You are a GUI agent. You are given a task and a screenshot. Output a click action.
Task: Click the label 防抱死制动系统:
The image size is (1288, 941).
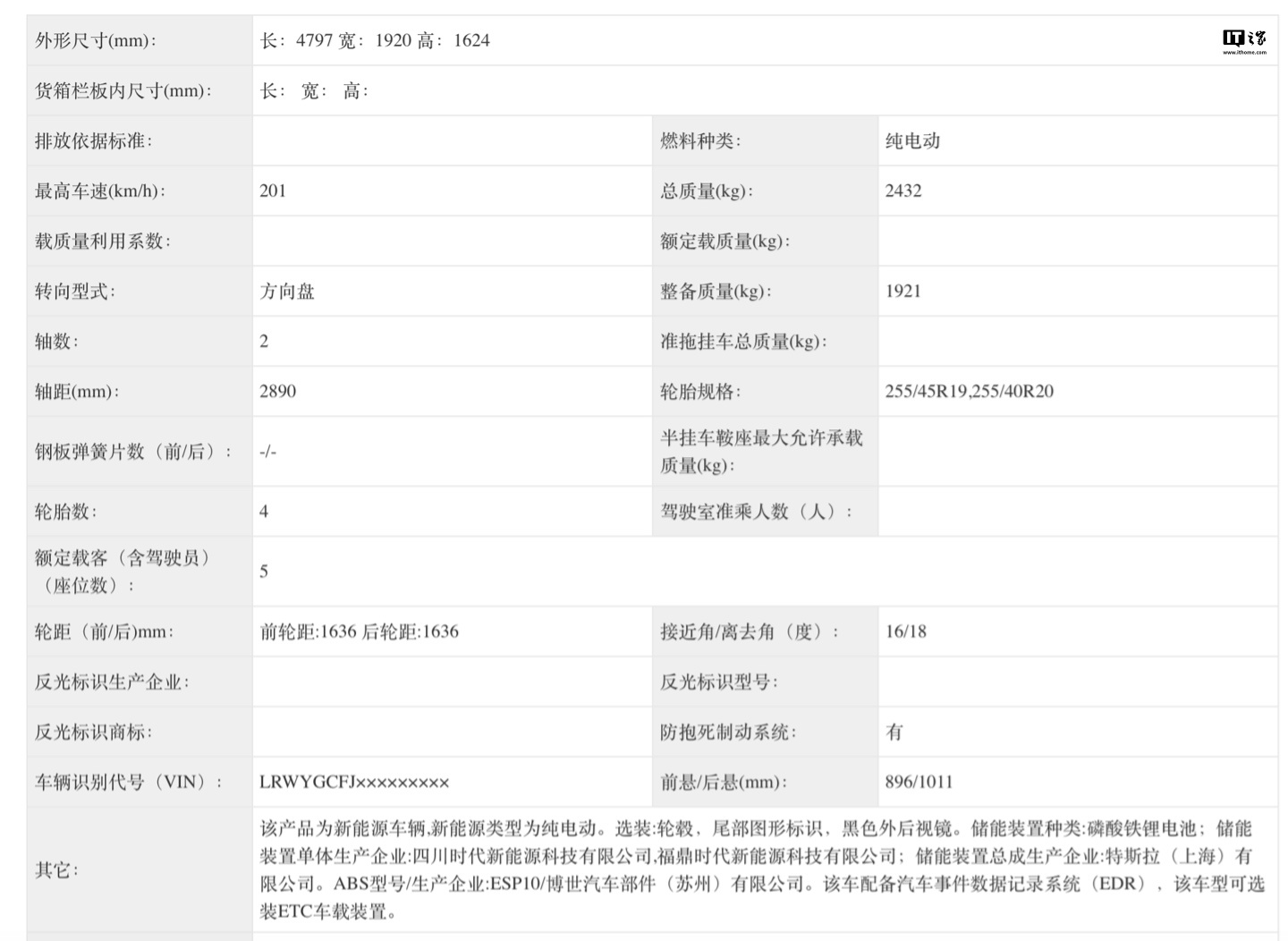[x=728, y=732]
